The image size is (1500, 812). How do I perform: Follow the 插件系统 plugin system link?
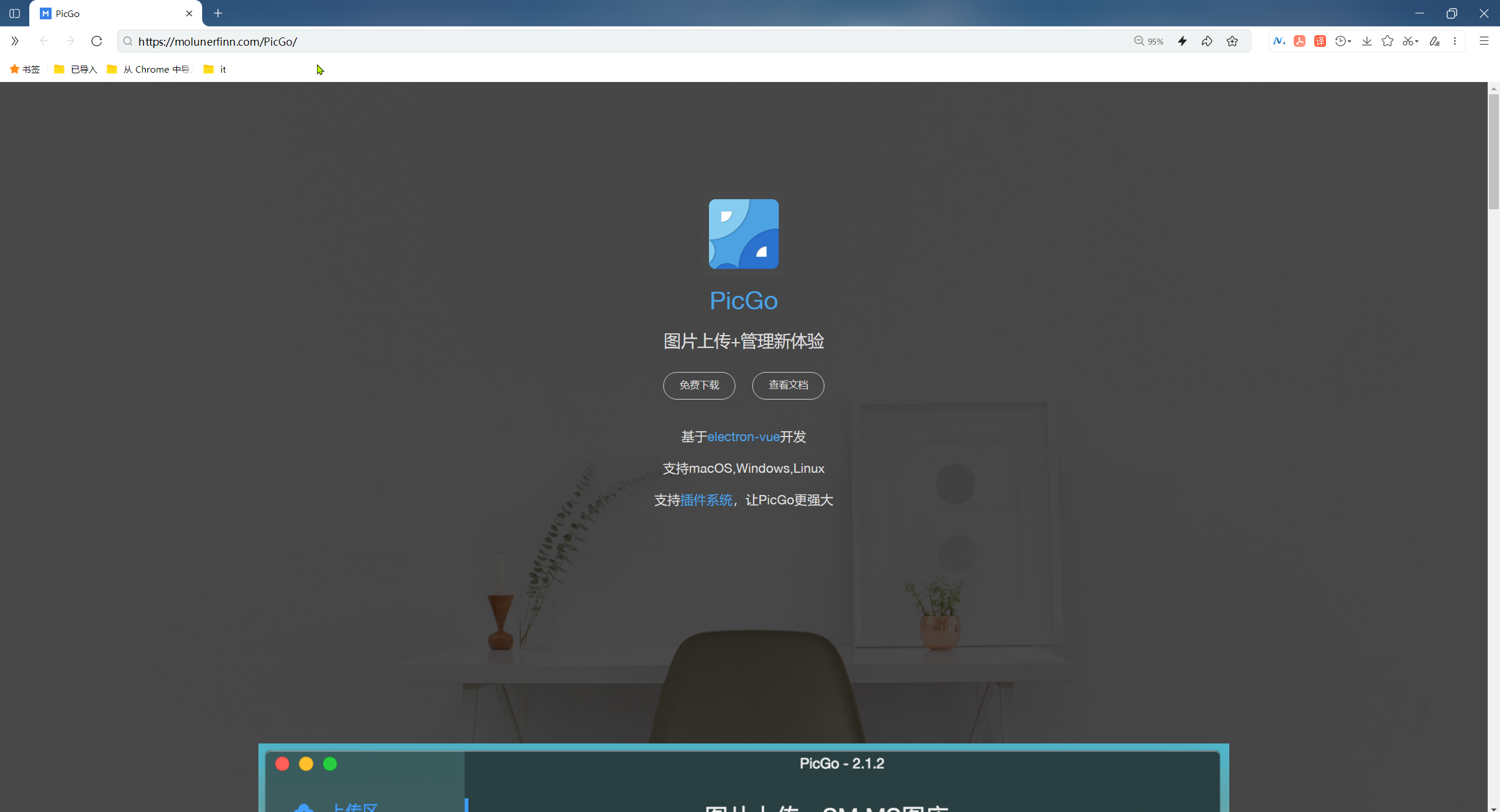[706, 500]
